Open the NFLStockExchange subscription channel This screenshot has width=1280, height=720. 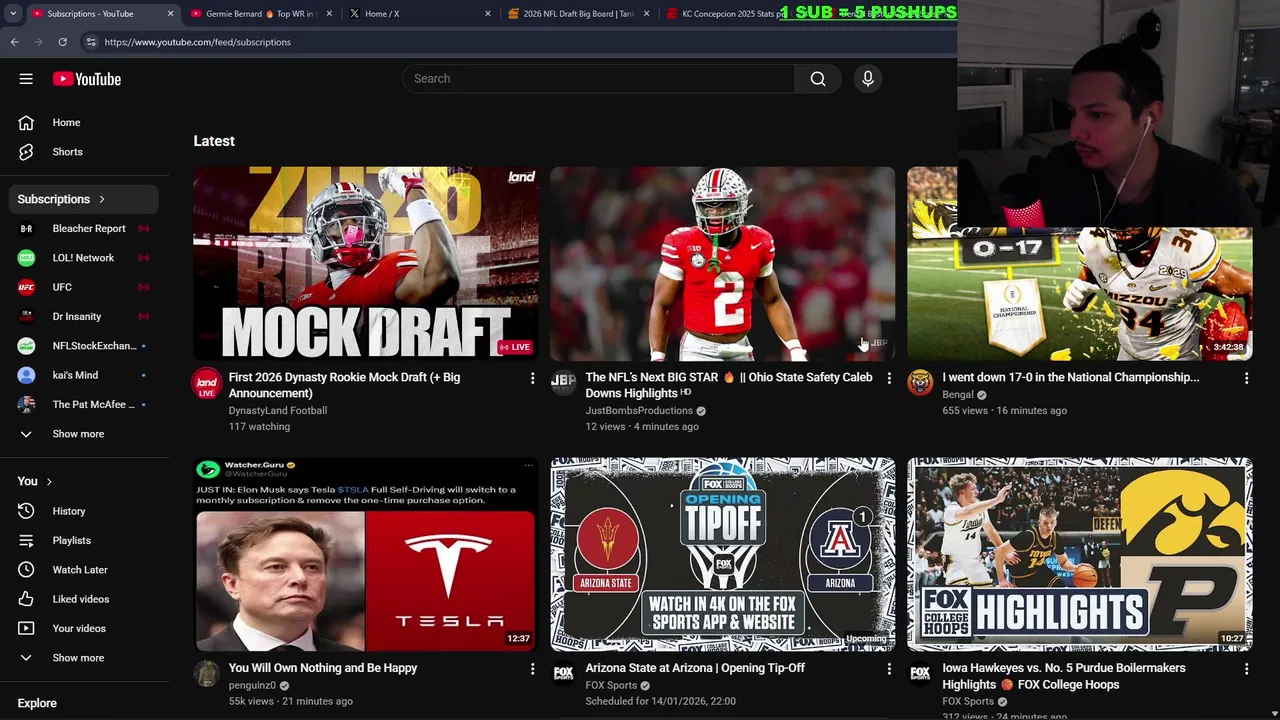(86, 346)
